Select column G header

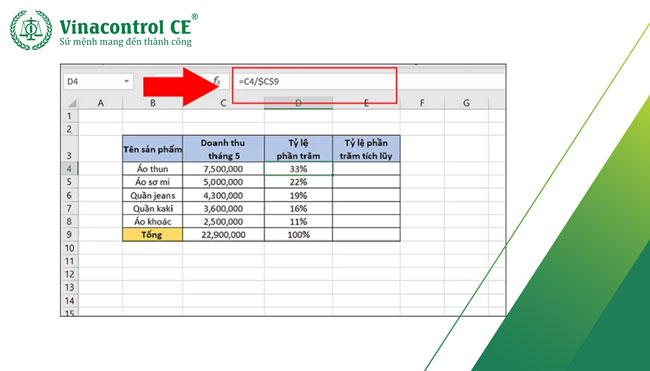click(466, 103)
